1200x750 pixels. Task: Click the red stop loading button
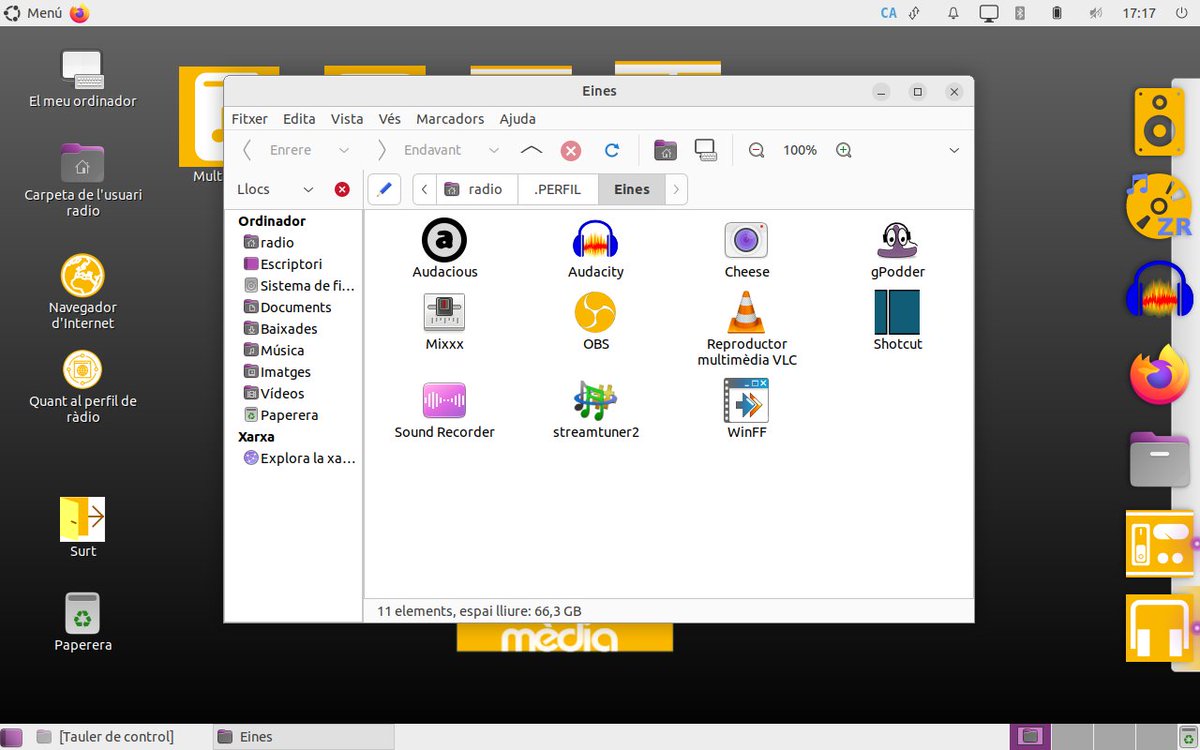[571, 150]
